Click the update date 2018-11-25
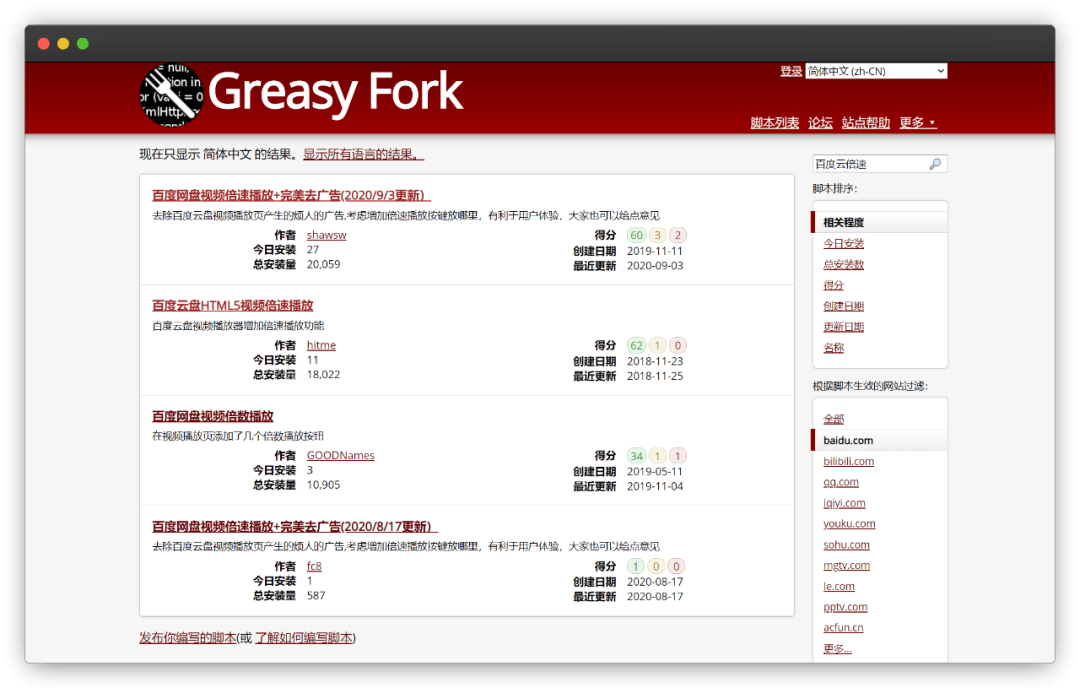1080x688 pixels. coord(654,376)
